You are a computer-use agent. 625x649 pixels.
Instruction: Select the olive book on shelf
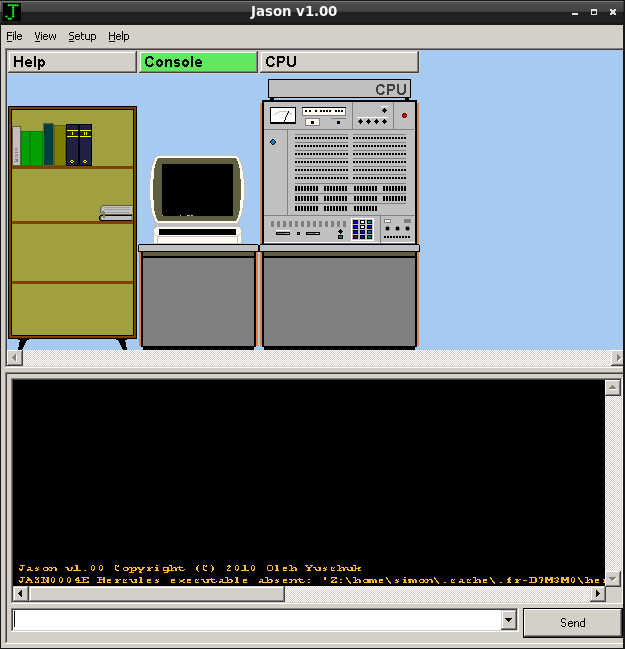[60, 145]
